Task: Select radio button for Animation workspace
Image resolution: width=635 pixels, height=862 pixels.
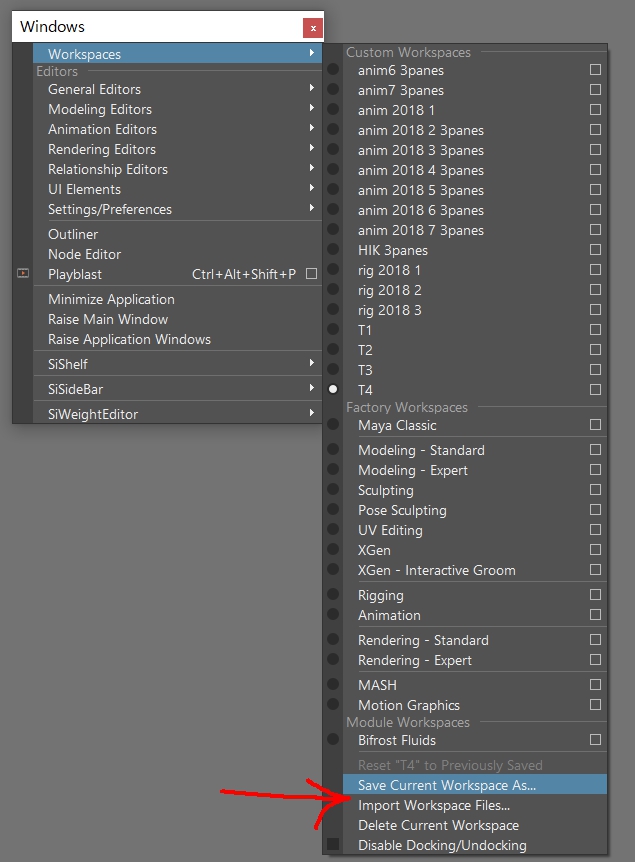Action: tap(333, 615)
